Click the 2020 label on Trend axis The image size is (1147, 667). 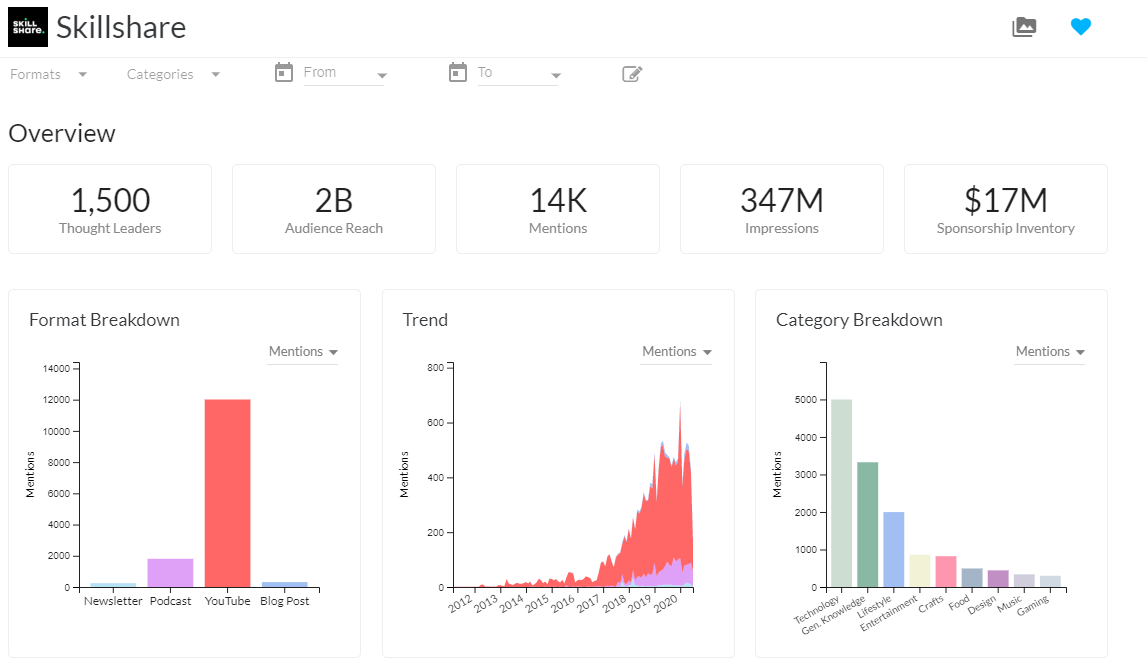point(665,604)
